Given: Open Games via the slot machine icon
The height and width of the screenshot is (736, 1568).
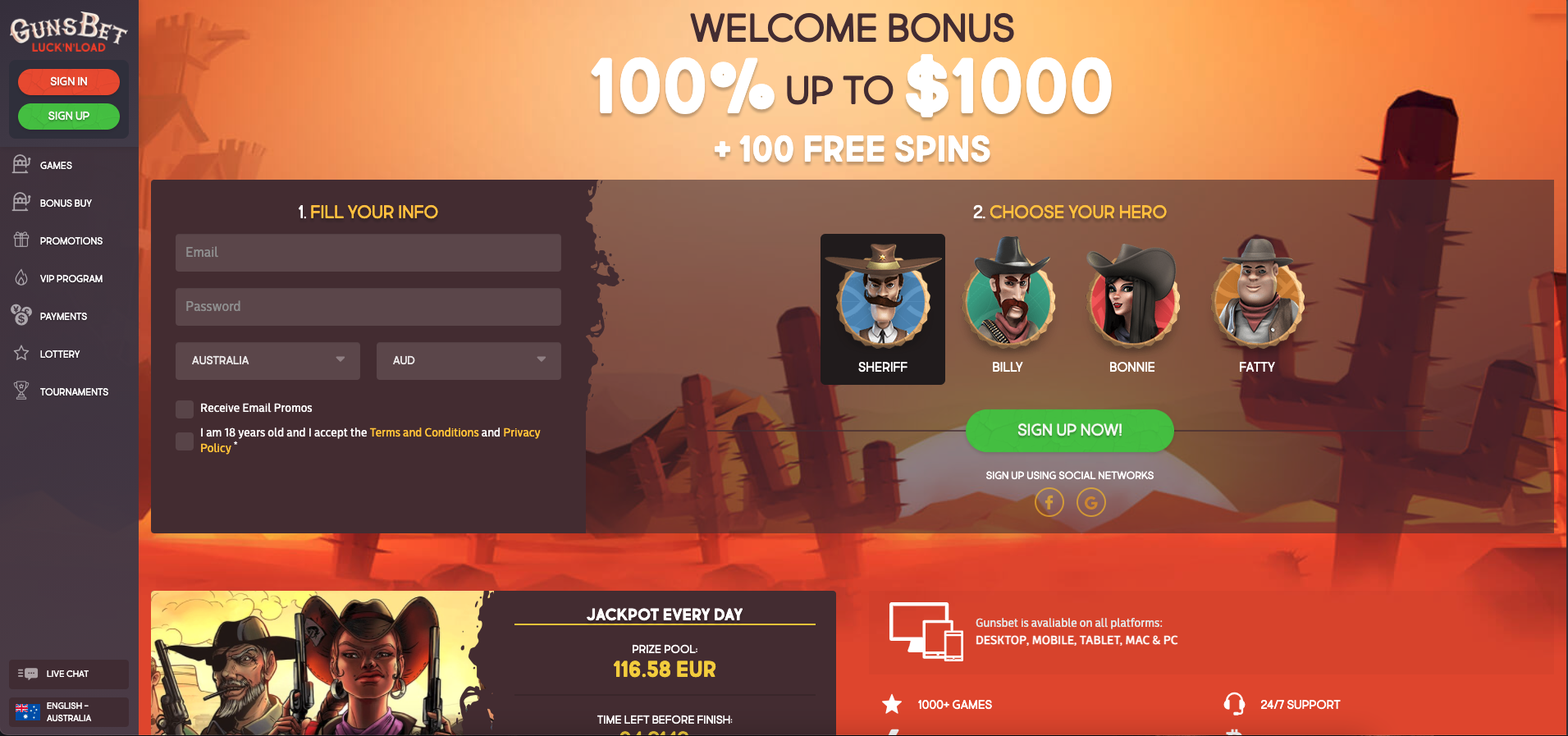Looking at the screenshot, I should pyautogui.click(x=21, y=165).
